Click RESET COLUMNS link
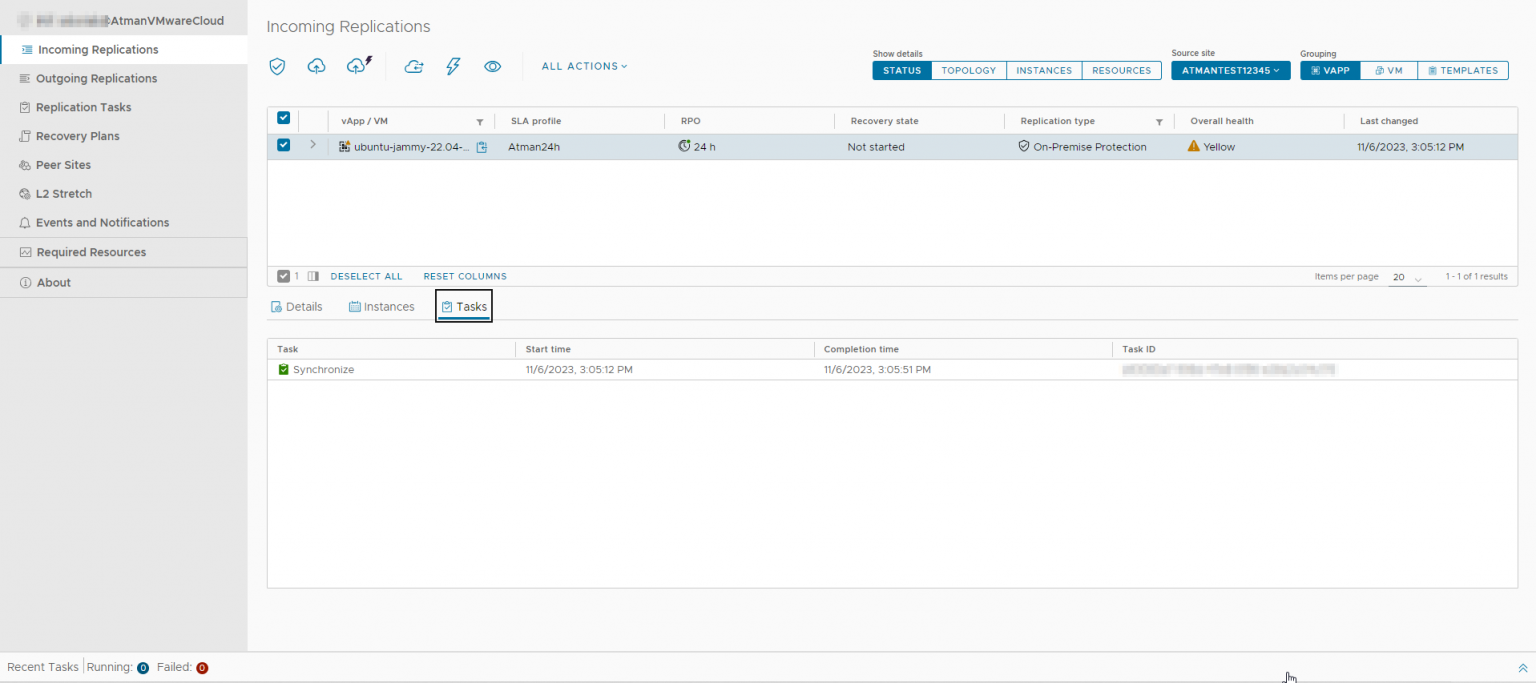The height and width of the screenshot is (683, 1536). tap(465, 276)
